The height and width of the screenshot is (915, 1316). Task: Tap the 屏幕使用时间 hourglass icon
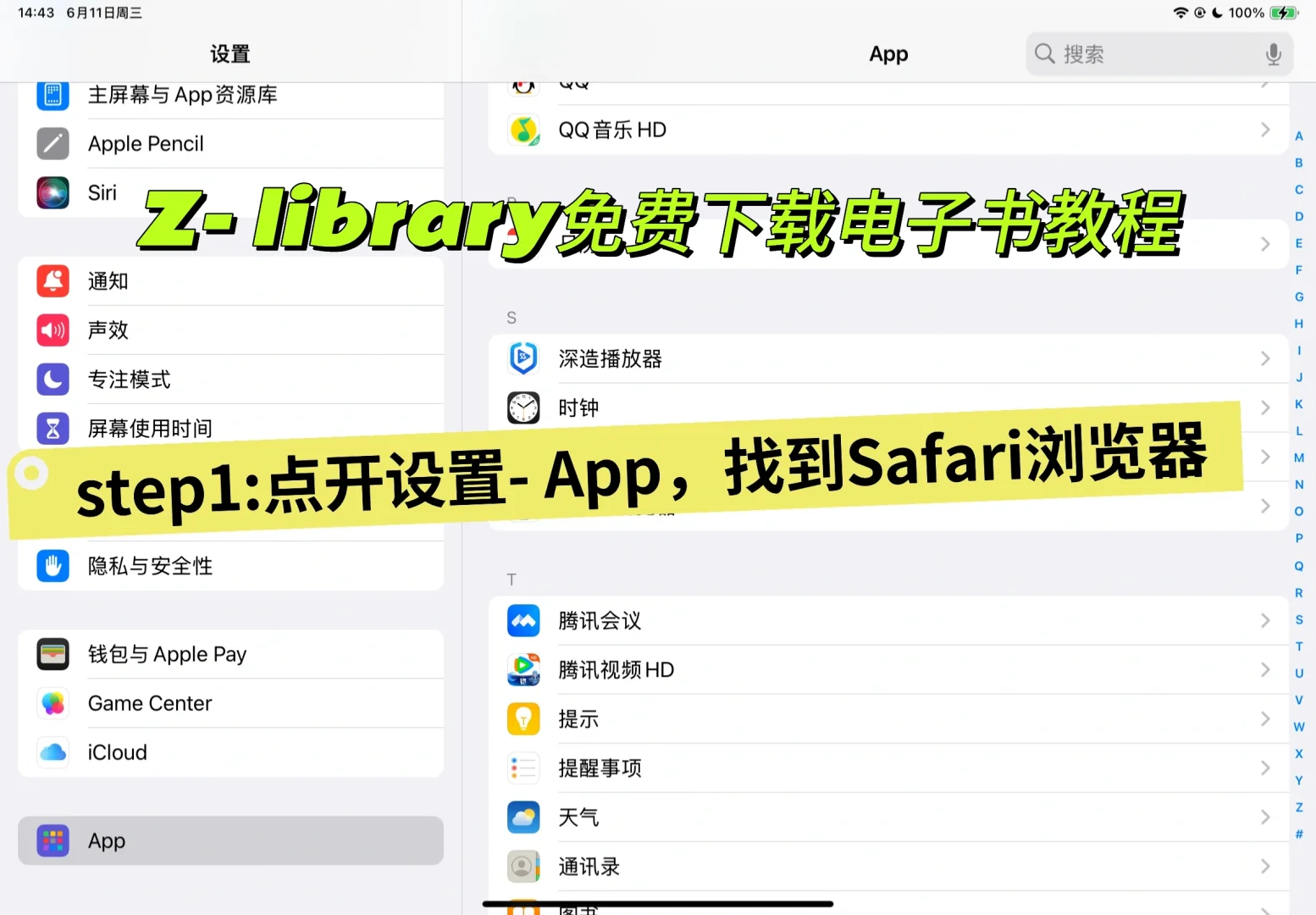53,428
